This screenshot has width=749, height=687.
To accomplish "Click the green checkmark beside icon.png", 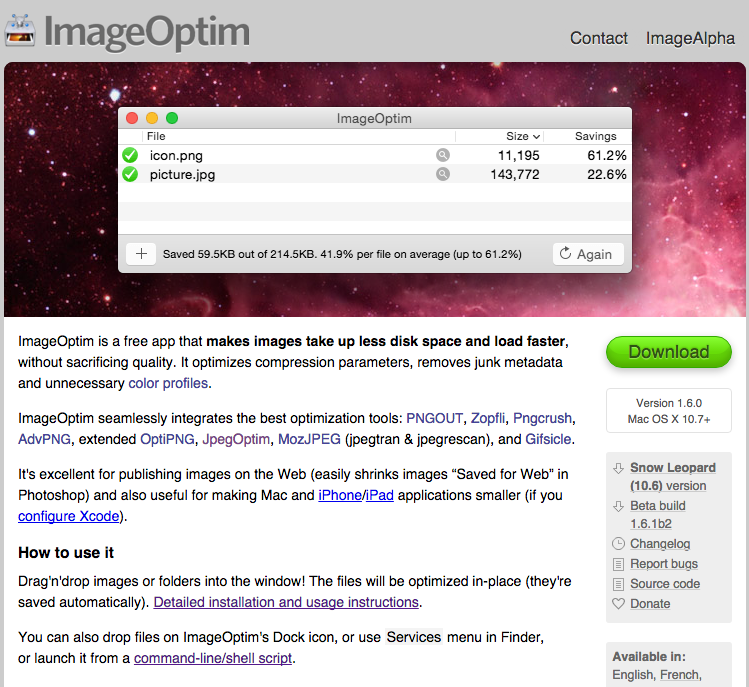I will click(x=130, y=155).
